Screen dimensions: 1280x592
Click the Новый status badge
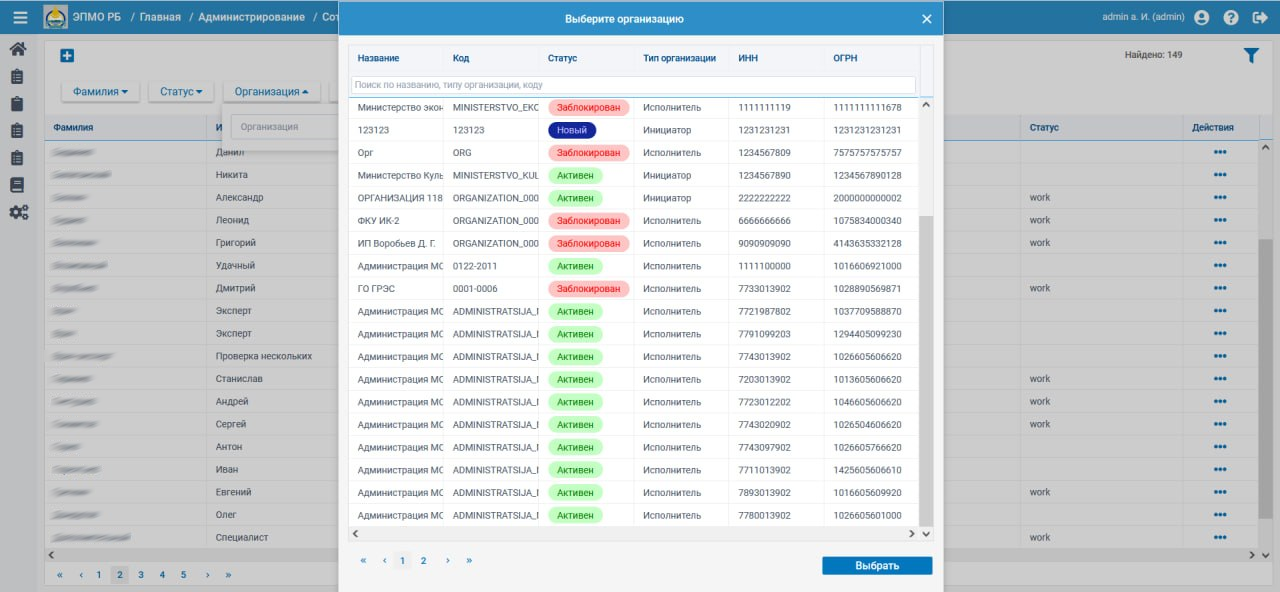[x=572, y=130]
